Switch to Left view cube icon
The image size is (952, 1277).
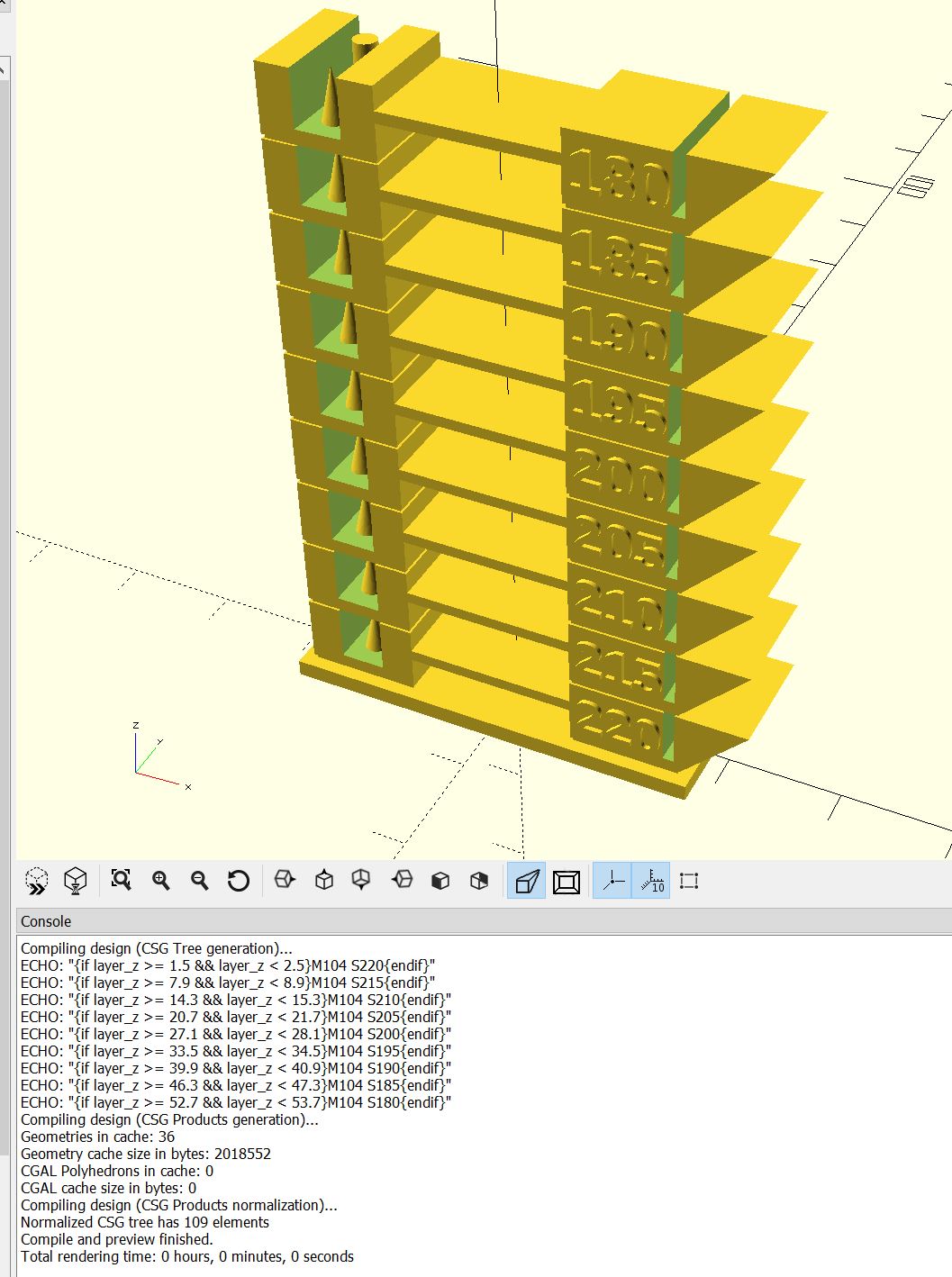[402, 880]
